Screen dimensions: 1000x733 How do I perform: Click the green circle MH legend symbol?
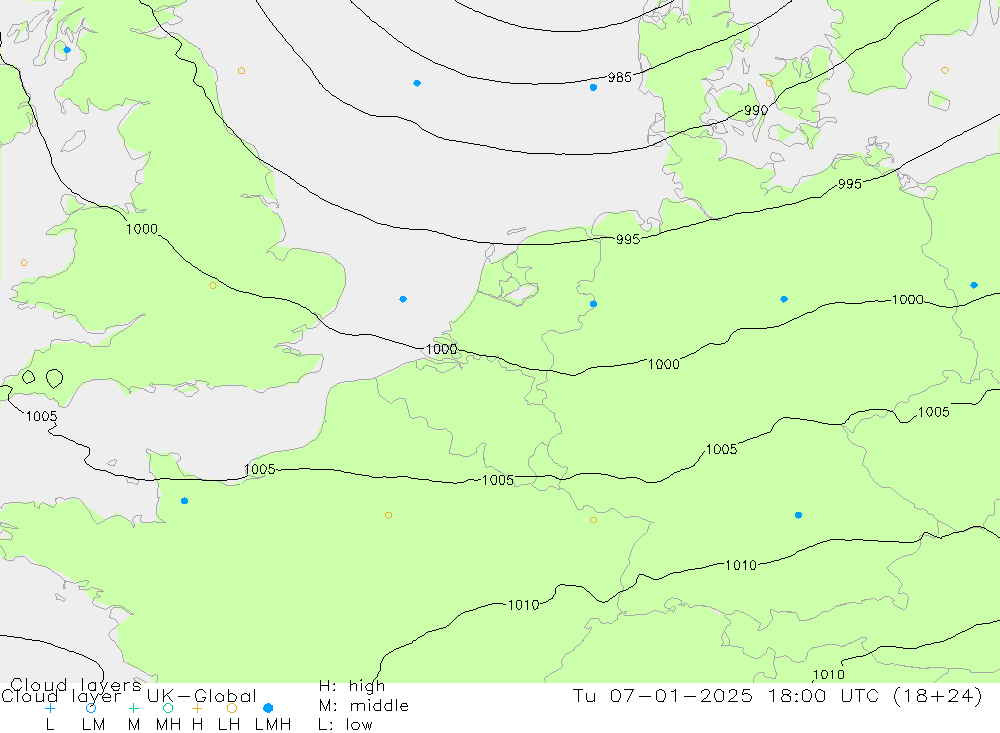pos(168,708)
